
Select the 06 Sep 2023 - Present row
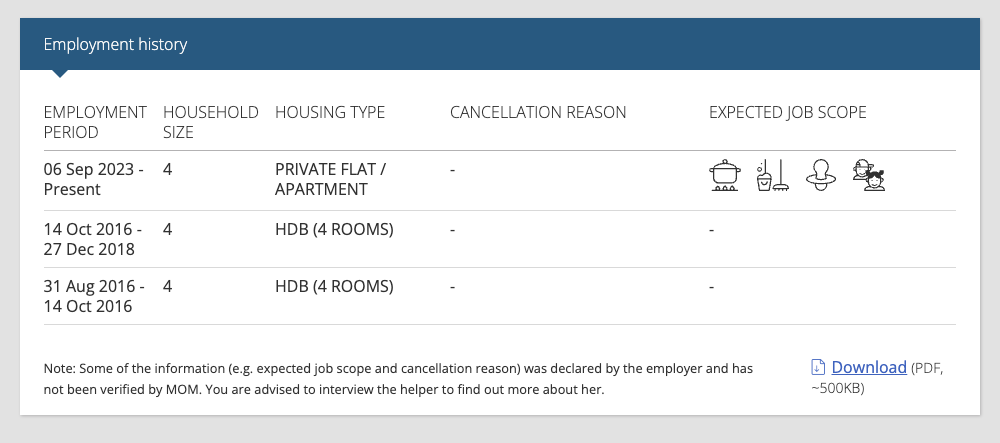499,180
